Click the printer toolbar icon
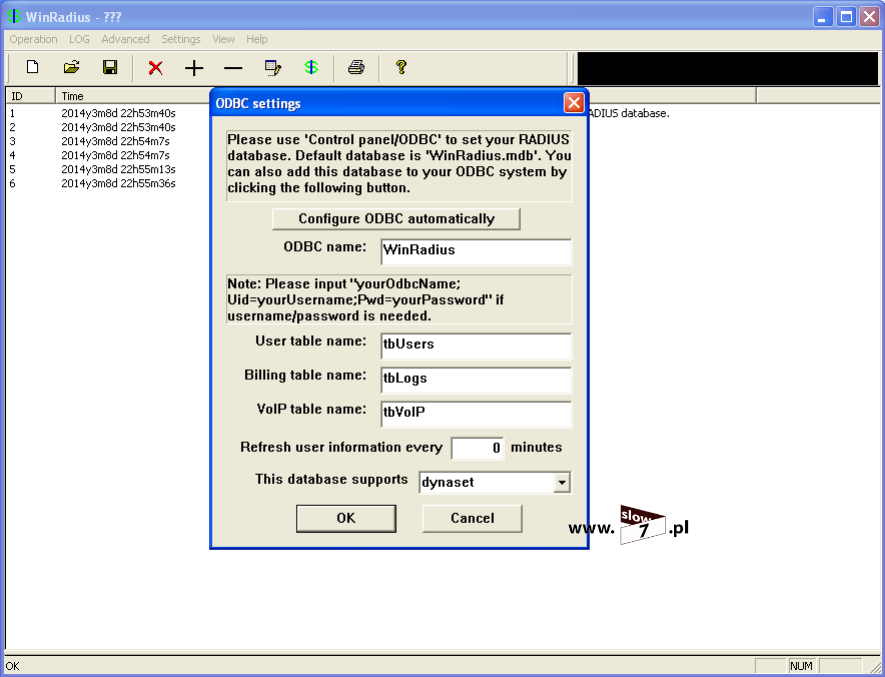Image resolution: width=885 pixels, height=677 pixels. (356, 68)
